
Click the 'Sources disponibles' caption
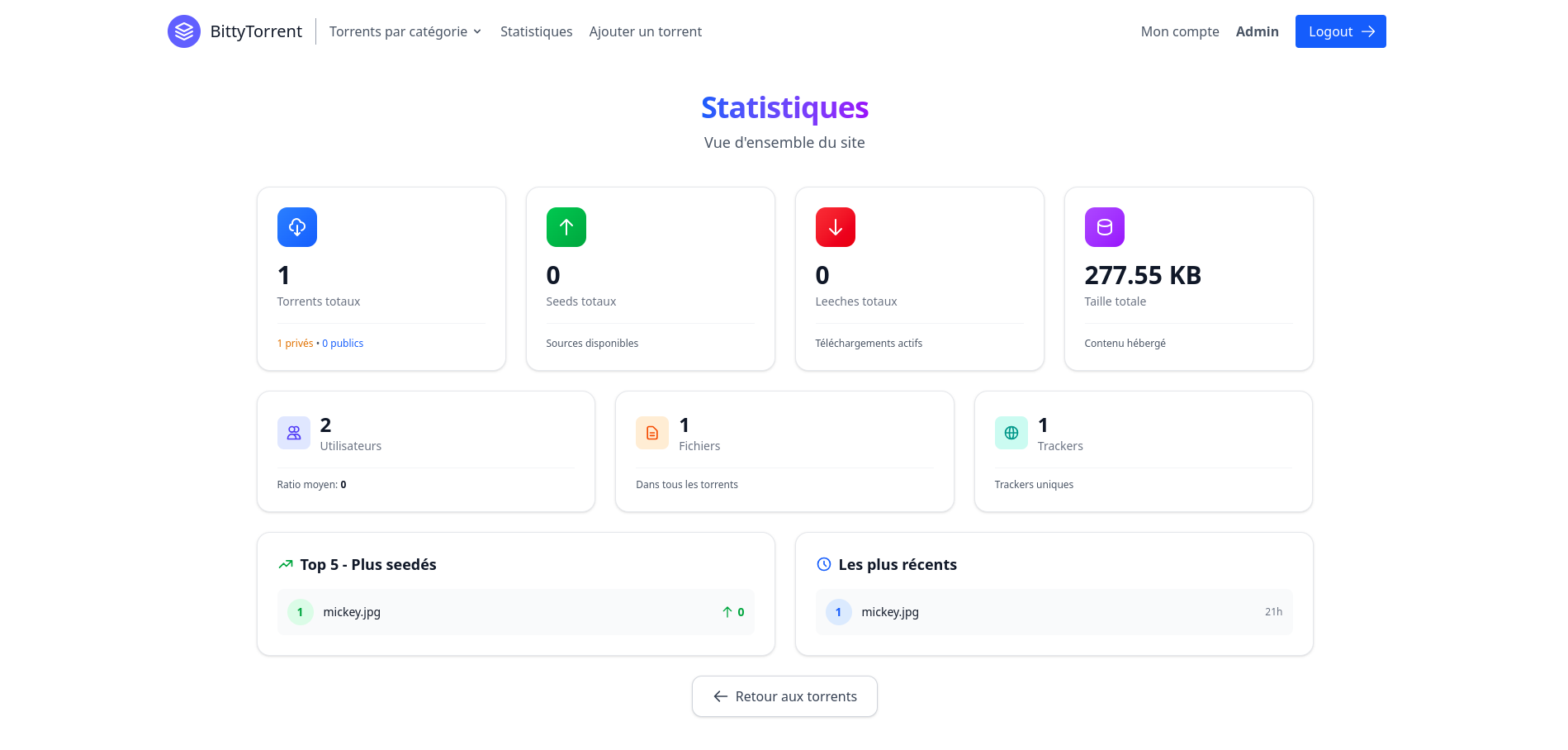592,344
